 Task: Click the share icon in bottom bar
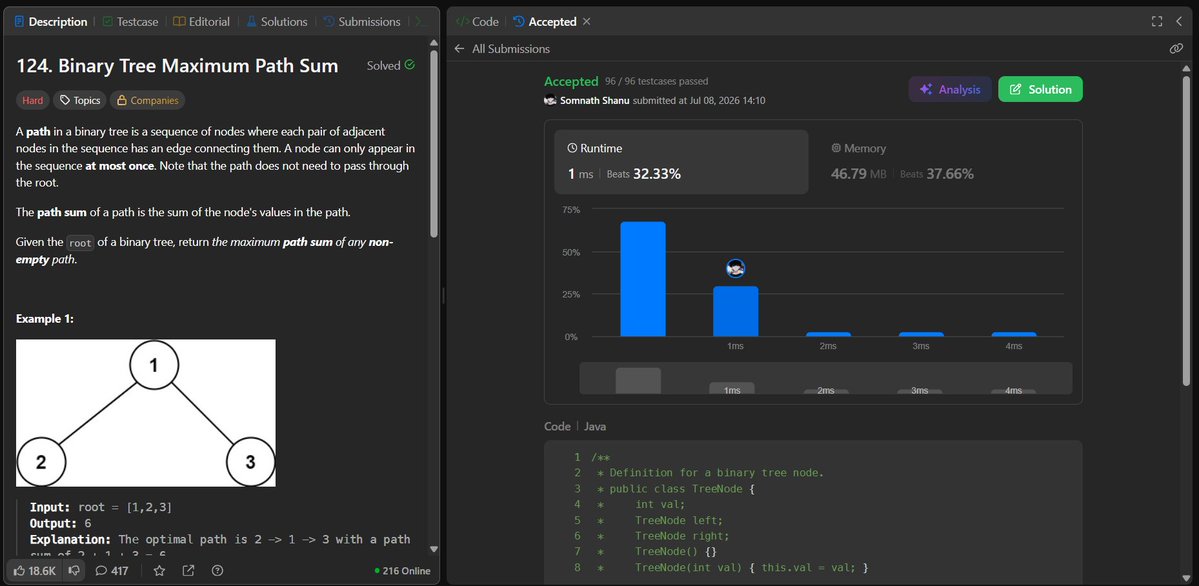(x=188, y=571)
